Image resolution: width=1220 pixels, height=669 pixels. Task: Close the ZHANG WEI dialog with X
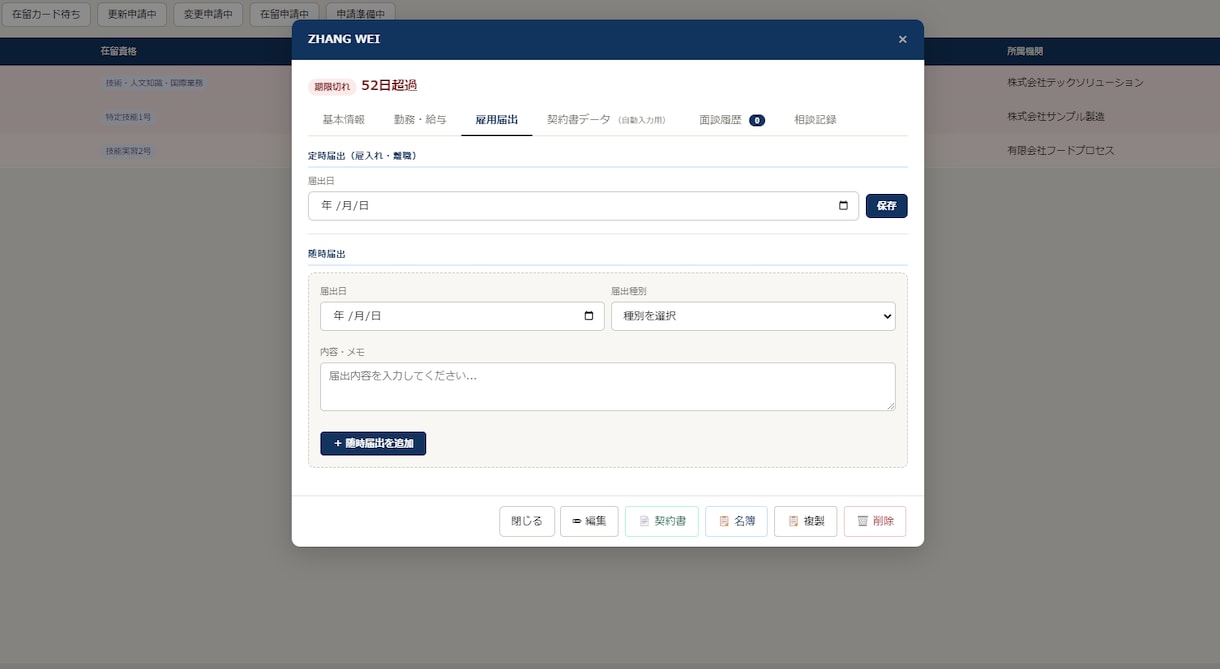click(x=902, y=40)
